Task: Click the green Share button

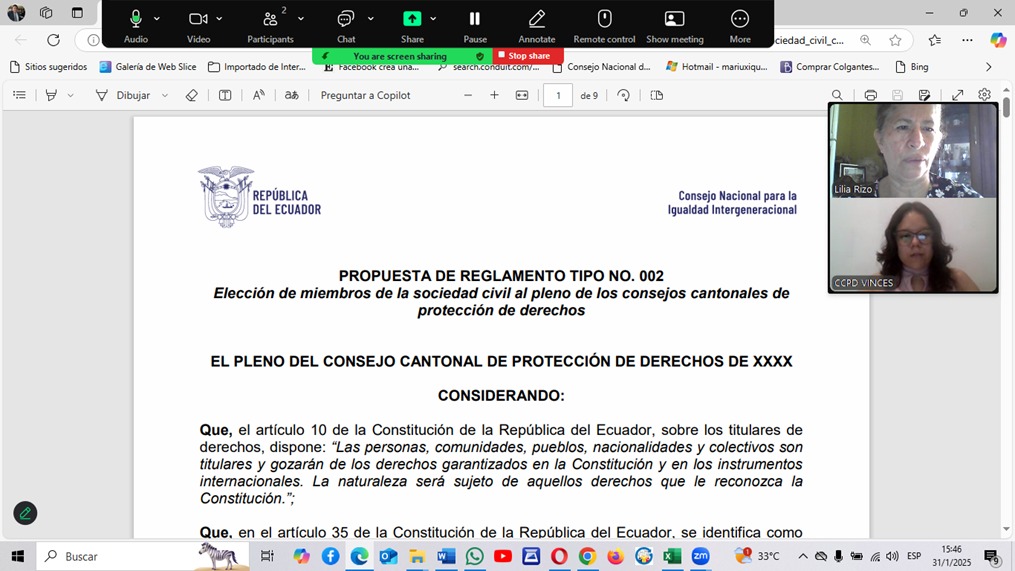Action: point(412,26)
